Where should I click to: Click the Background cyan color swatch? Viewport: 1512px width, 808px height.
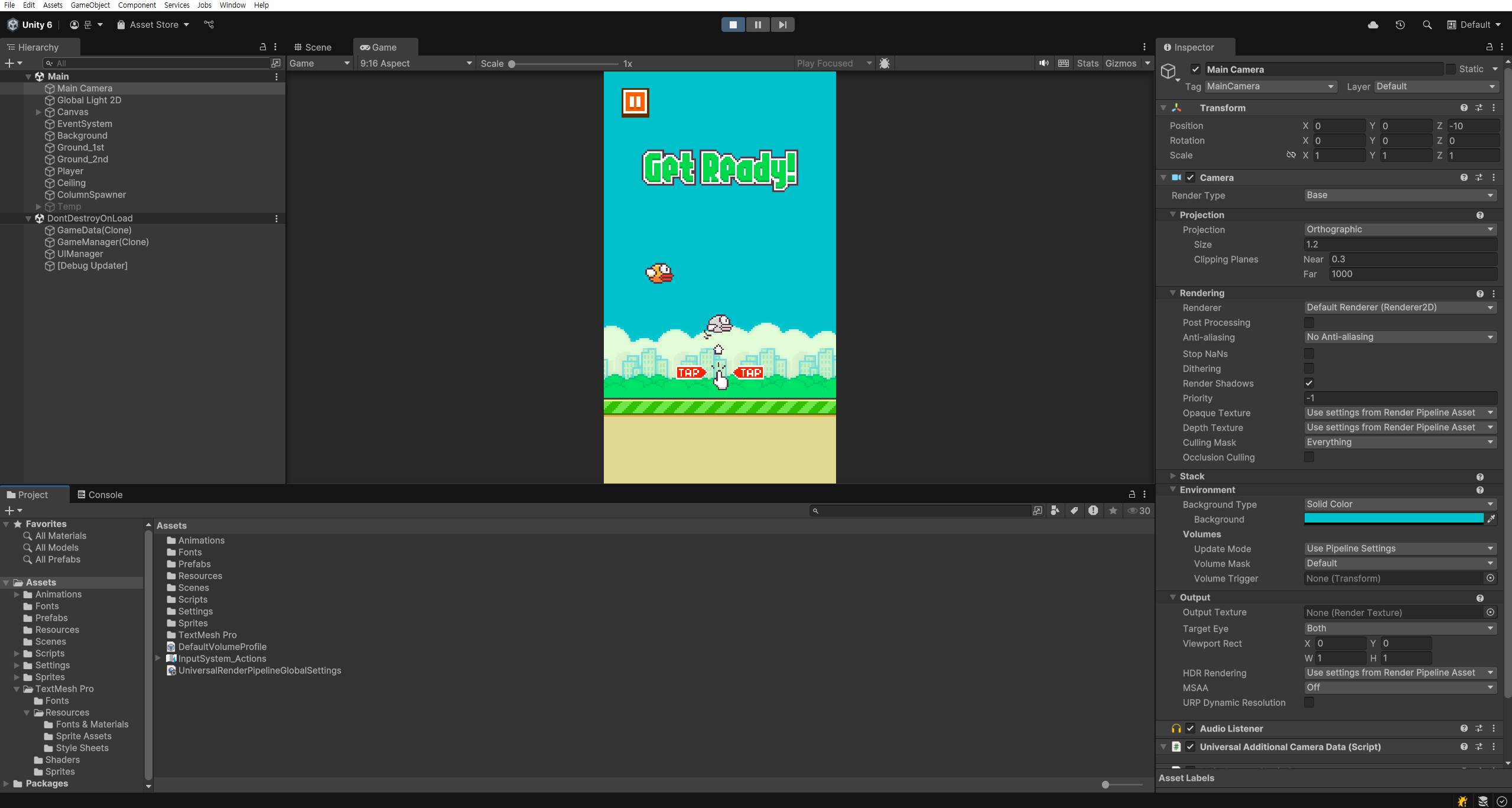tap(1393, 519)
